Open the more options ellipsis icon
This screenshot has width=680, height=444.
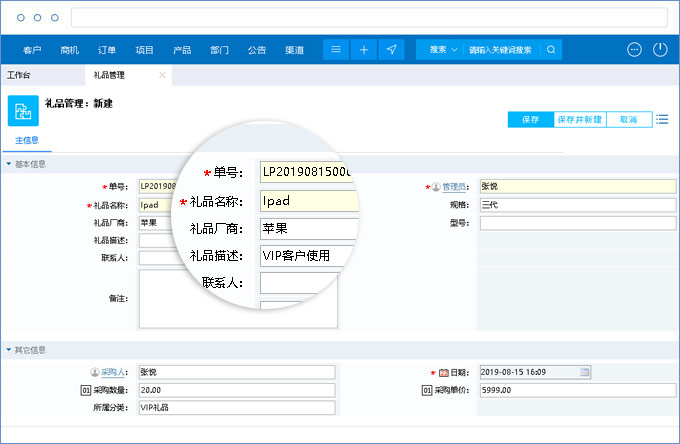click(634, 49)
